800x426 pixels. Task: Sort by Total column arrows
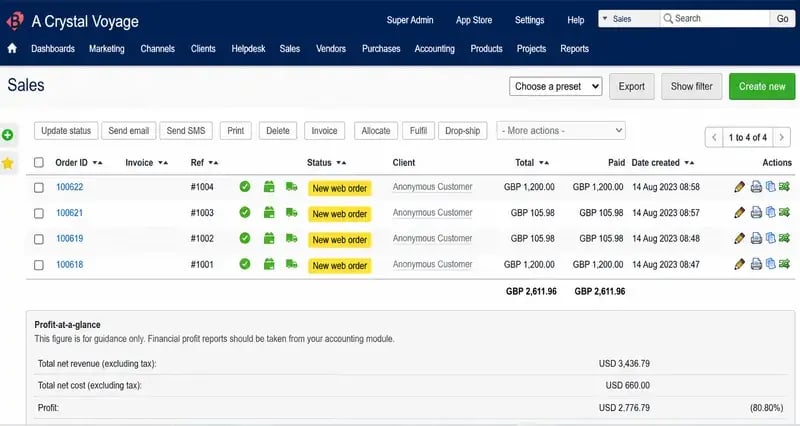pyautogui.click(x=544, y=163)
